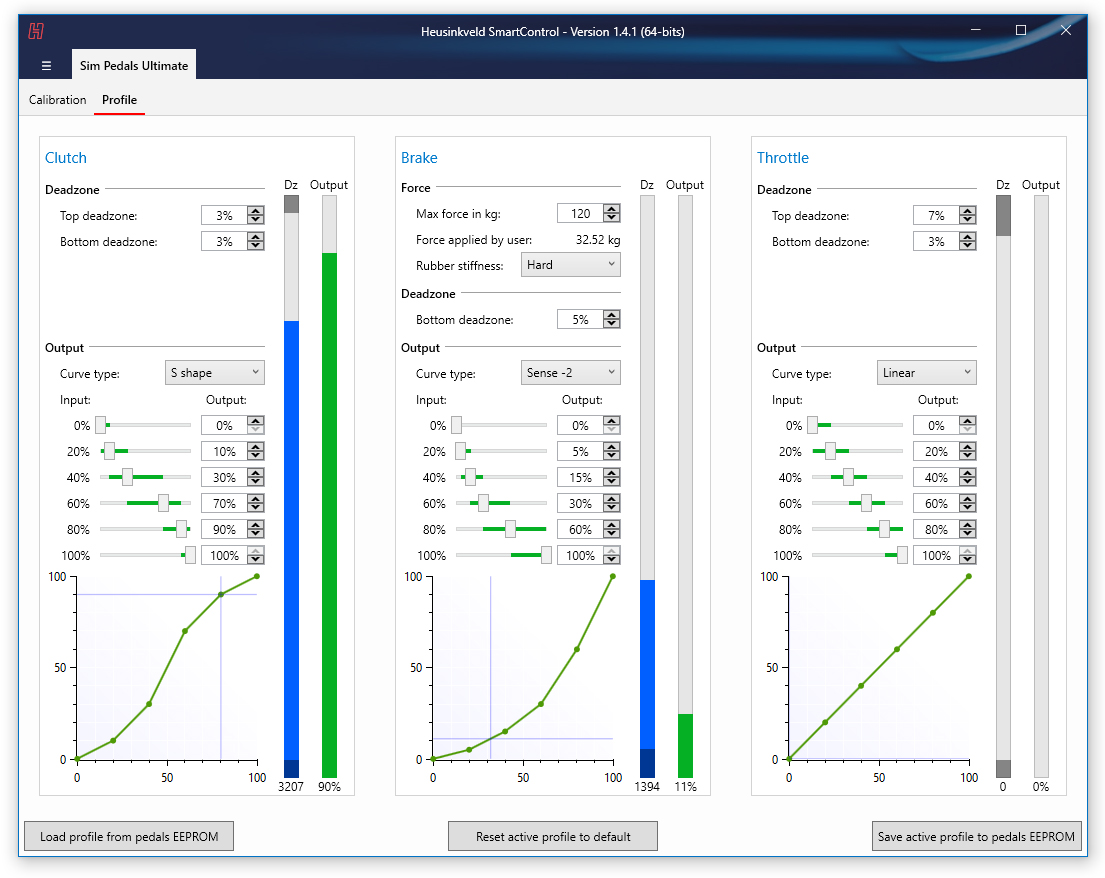Screen dimensions: 1105x878
Task: Minimize the SmartControl window
Action: 976,30
